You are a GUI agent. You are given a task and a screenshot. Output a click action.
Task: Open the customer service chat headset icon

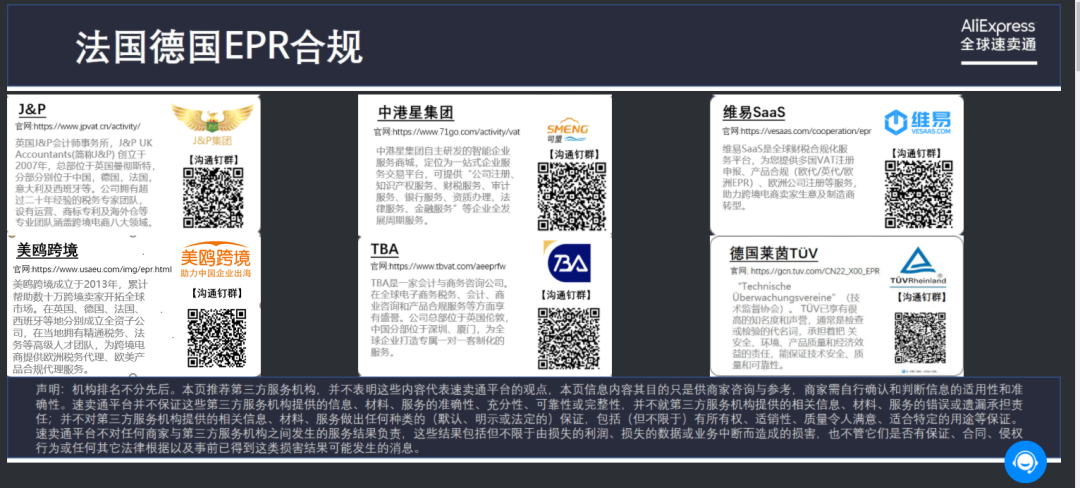click(1025, 461)
